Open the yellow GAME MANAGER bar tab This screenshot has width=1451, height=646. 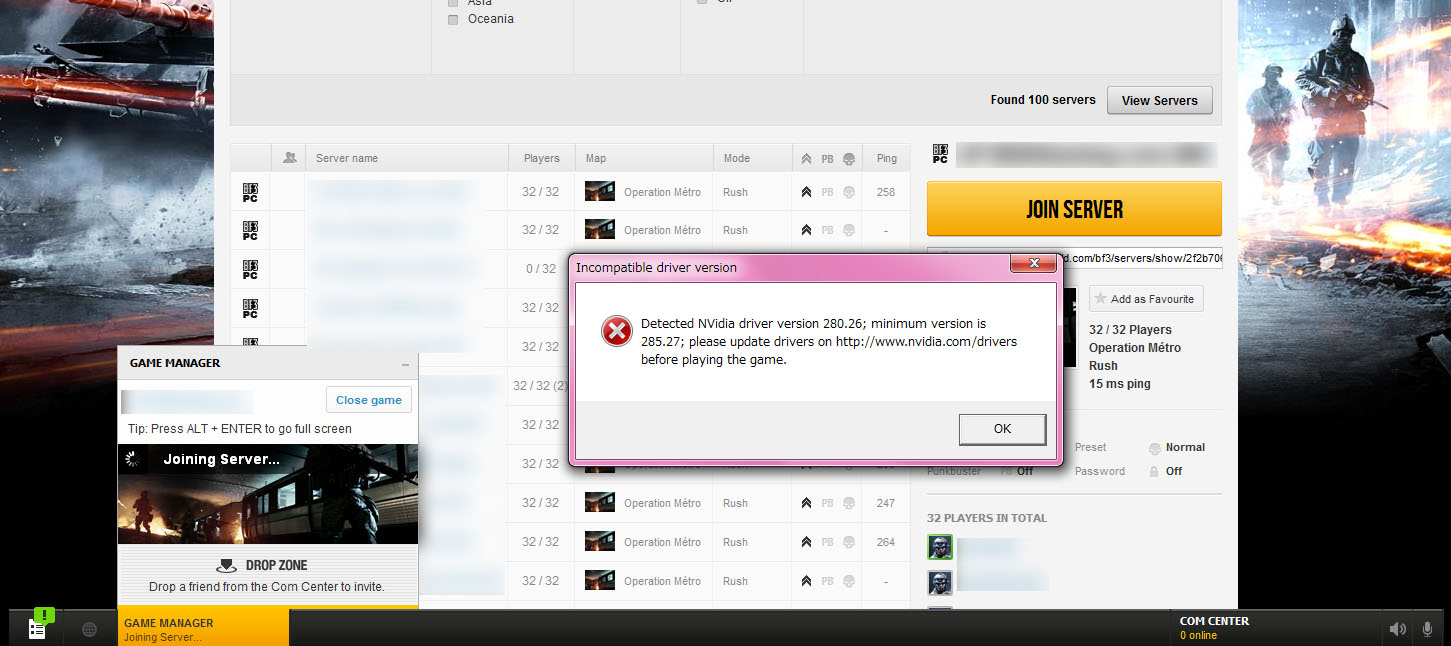pyautogui.click(x=203, y=628)
